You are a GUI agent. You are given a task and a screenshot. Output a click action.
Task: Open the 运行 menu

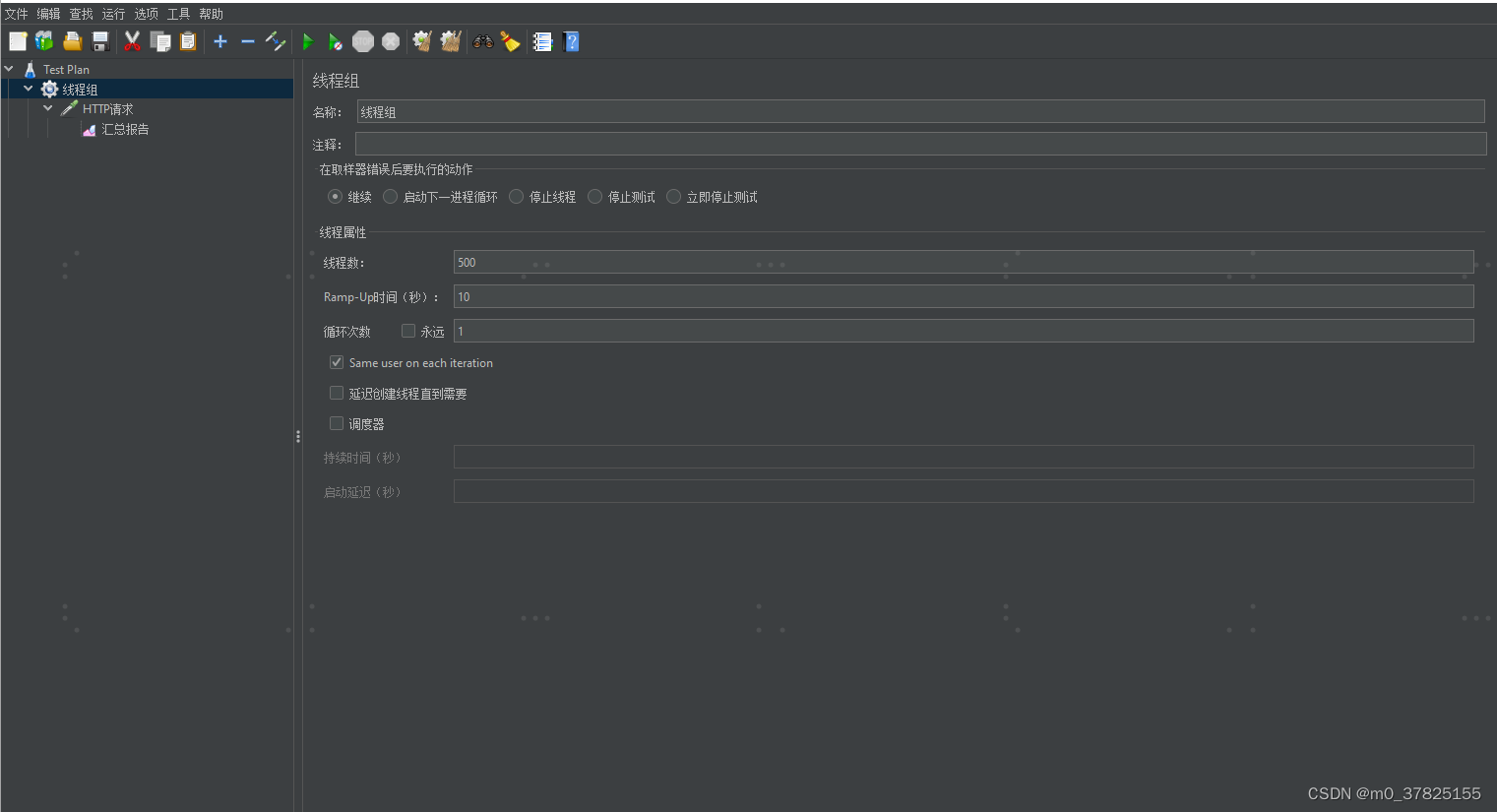[112, 14]
